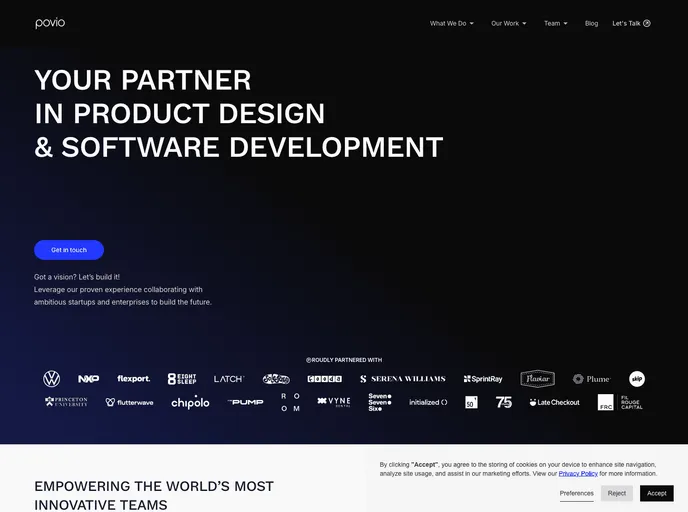Click the Got a vision? Let's build it! text
688x512 pixels.
pyautogui.click(x=77, y=277)
